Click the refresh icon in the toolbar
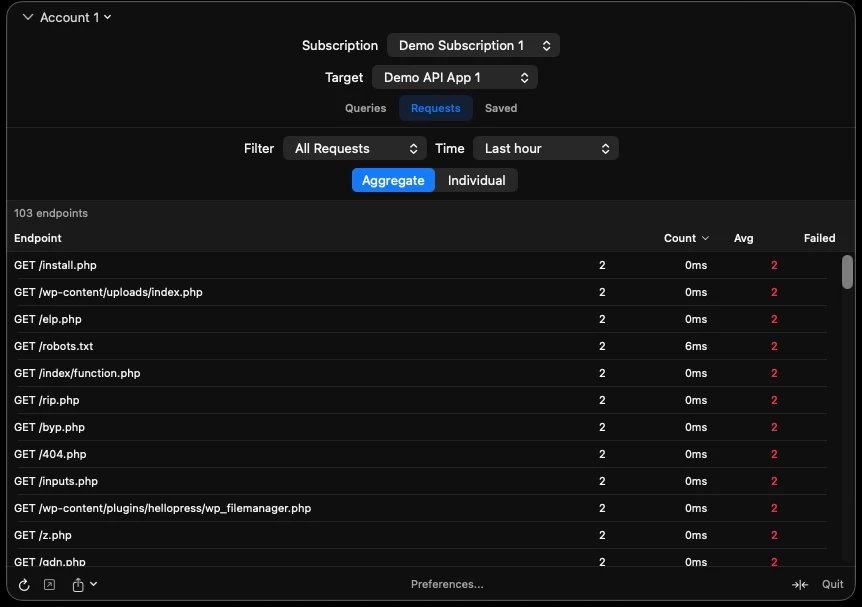862x607 pixels. [x=22, y=584]
